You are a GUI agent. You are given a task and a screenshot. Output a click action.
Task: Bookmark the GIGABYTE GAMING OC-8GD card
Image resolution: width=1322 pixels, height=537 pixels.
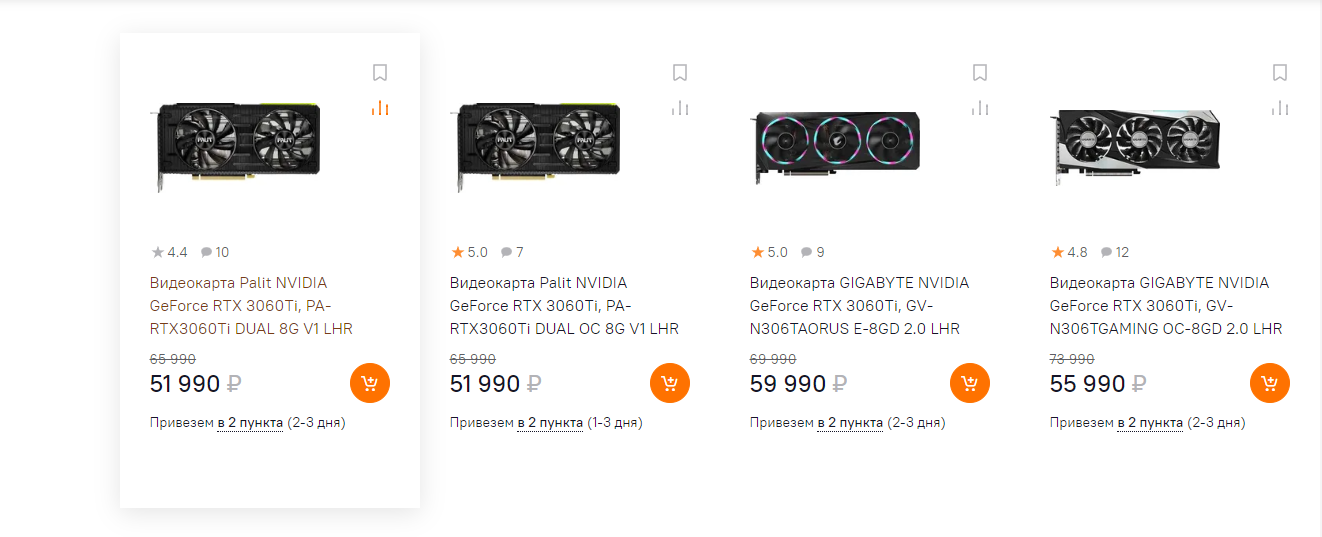1280,72
